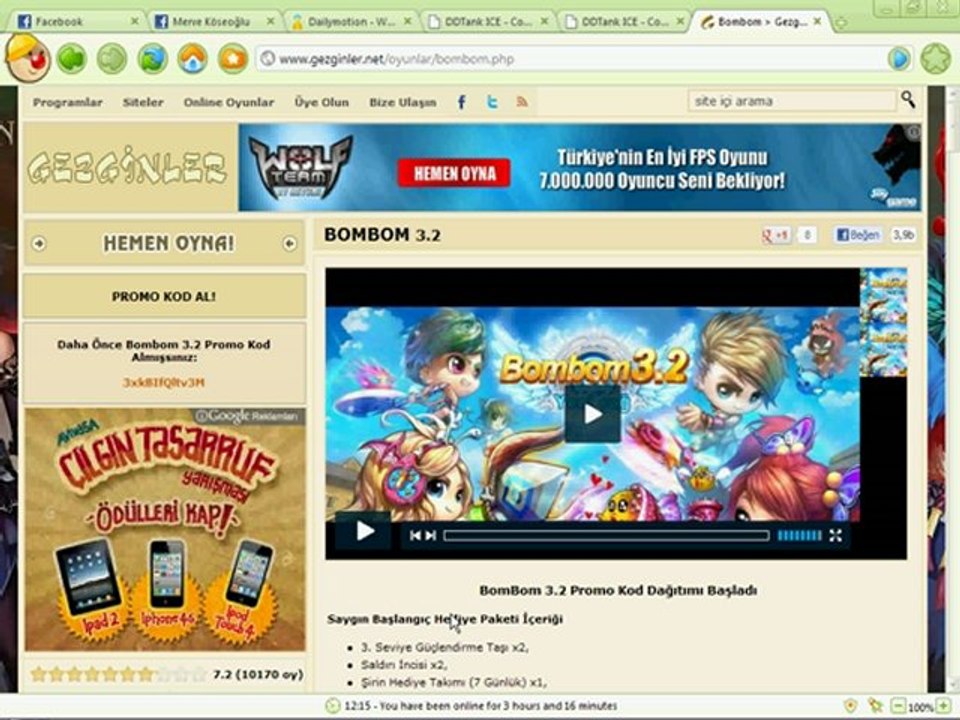Adjust the video volume bar
Viewport: 960px width, 720px height.
point(800,536)
